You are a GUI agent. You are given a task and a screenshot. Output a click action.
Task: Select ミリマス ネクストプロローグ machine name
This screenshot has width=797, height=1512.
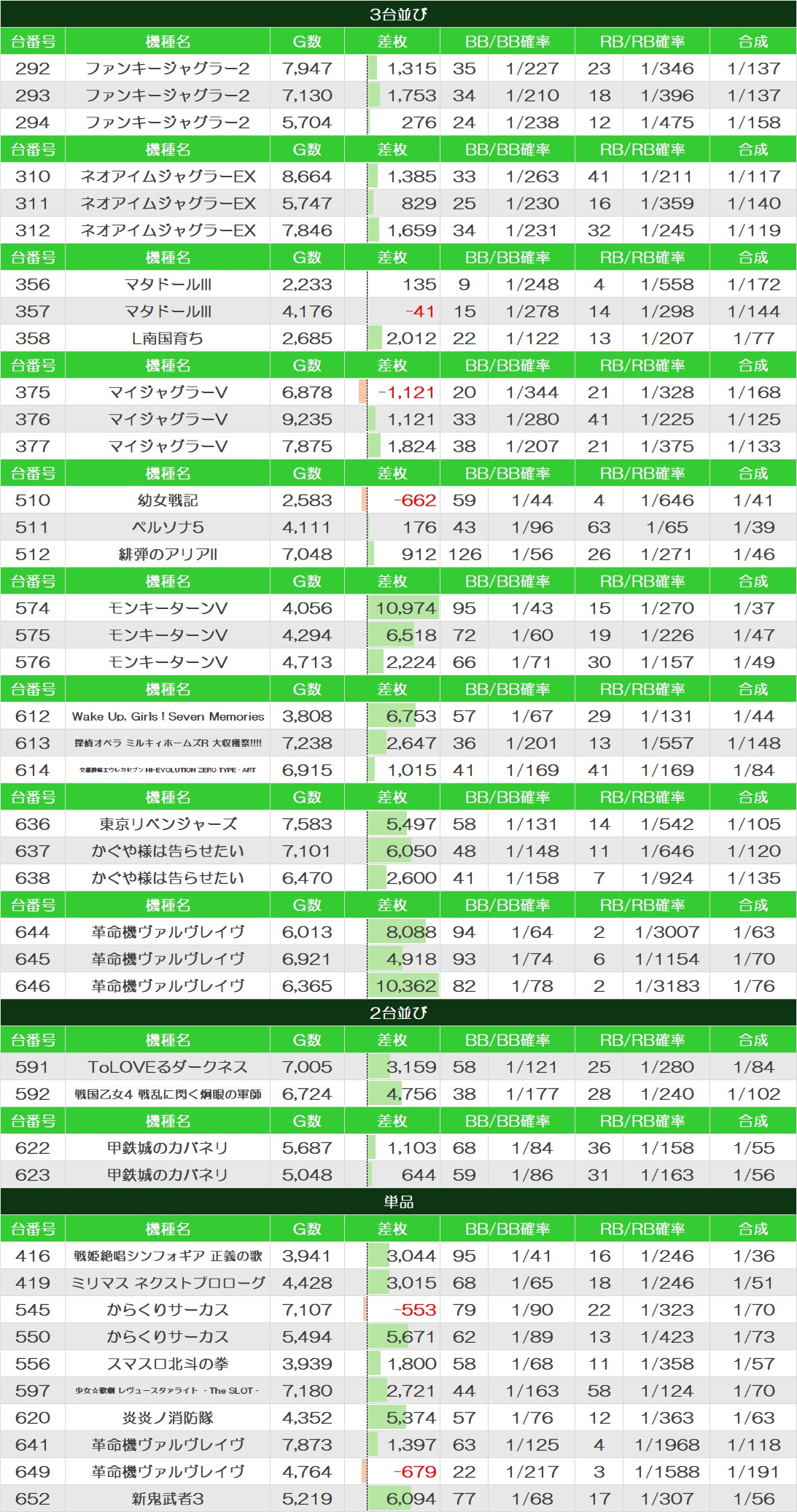click(168, 1283)
